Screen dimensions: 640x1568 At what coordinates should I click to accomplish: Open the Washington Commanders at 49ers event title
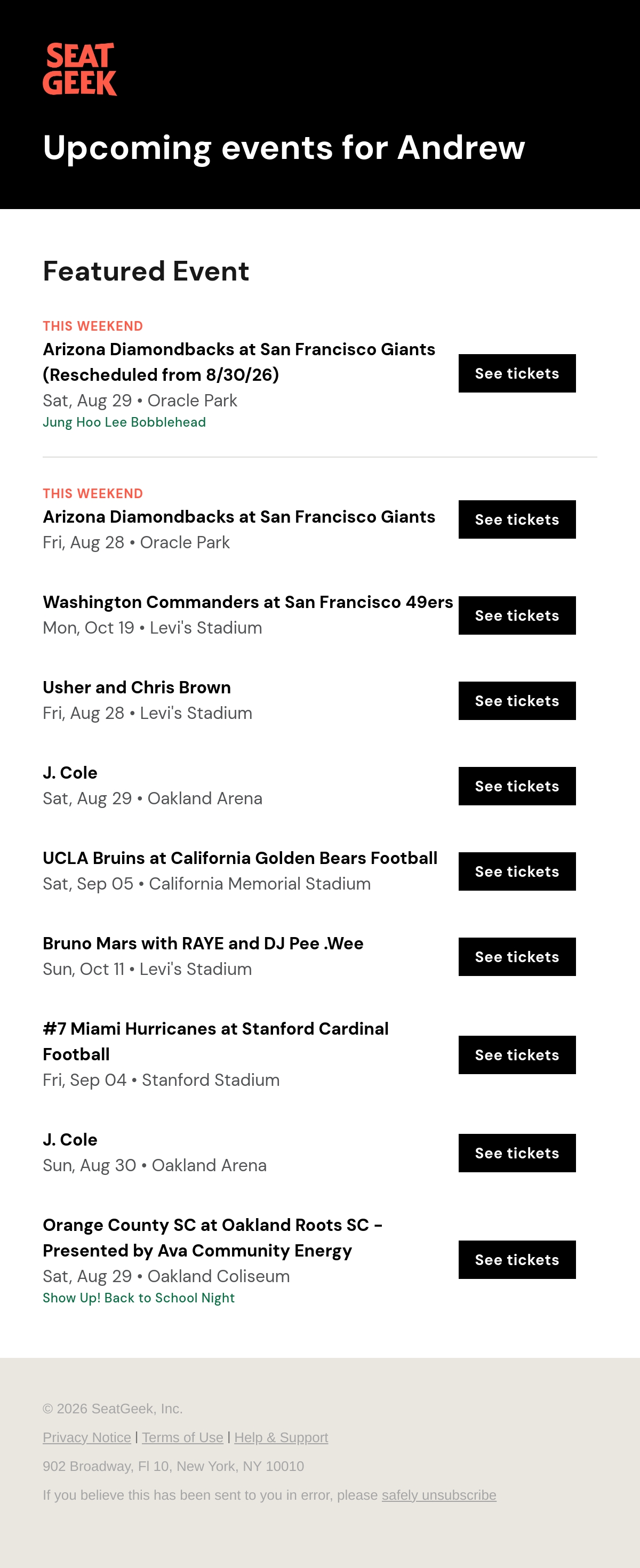point(248,602)
